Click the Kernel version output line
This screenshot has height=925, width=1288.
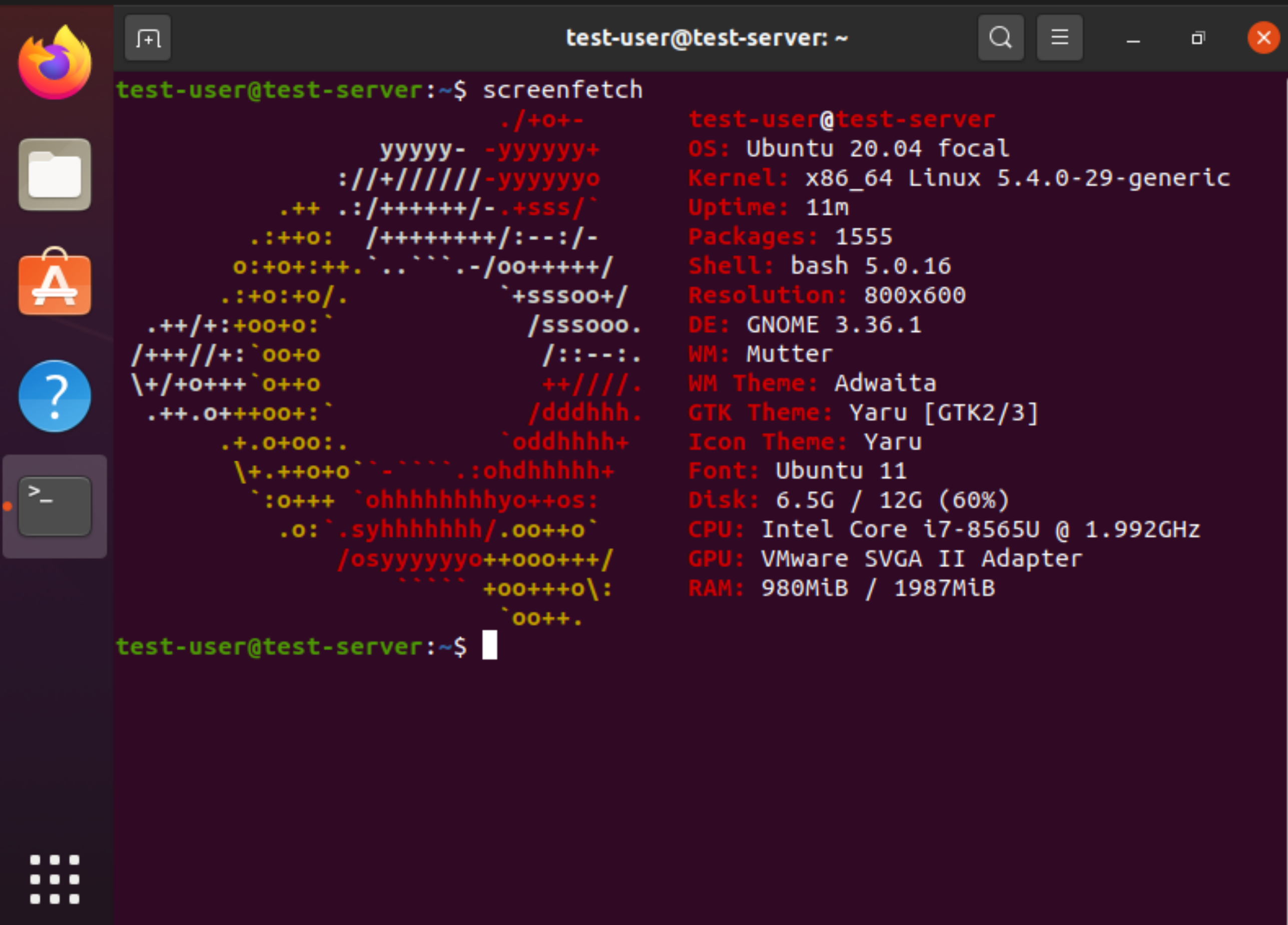coord(959,178)
